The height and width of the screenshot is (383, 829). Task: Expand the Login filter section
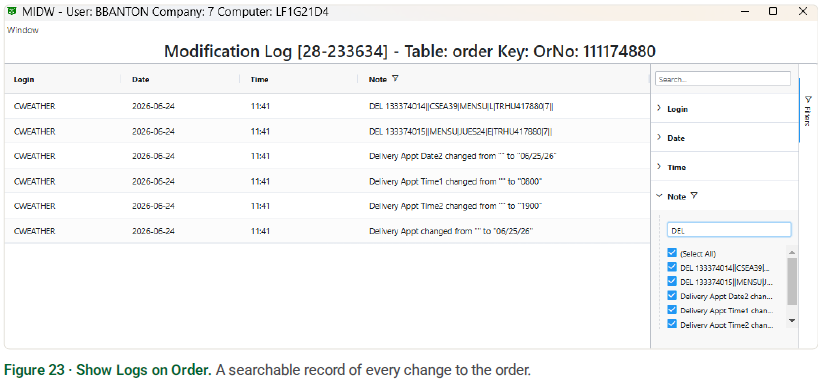[x=724, y=108]
